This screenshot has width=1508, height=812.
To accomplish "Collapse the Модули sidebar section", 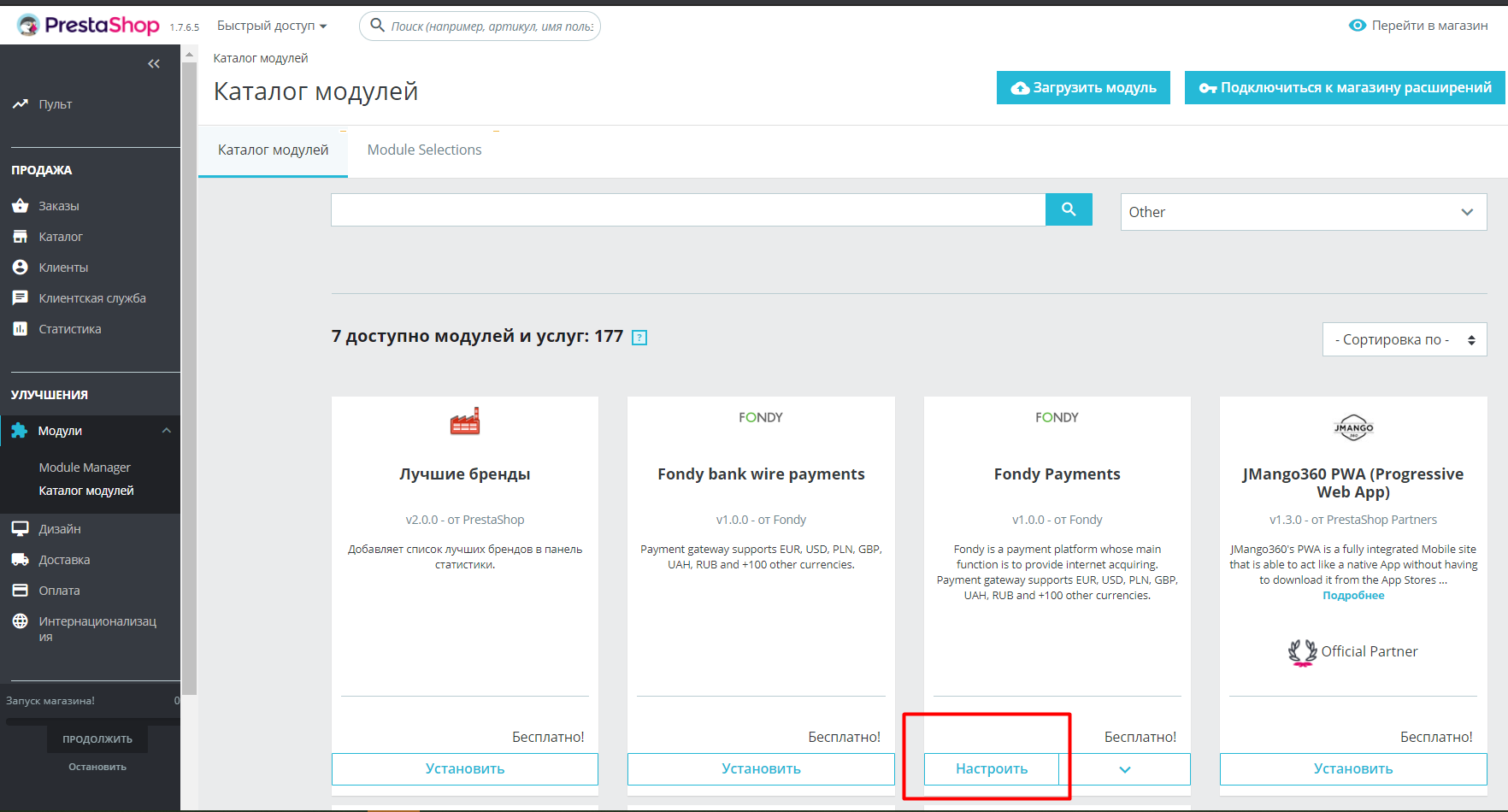I will (167, 431).
